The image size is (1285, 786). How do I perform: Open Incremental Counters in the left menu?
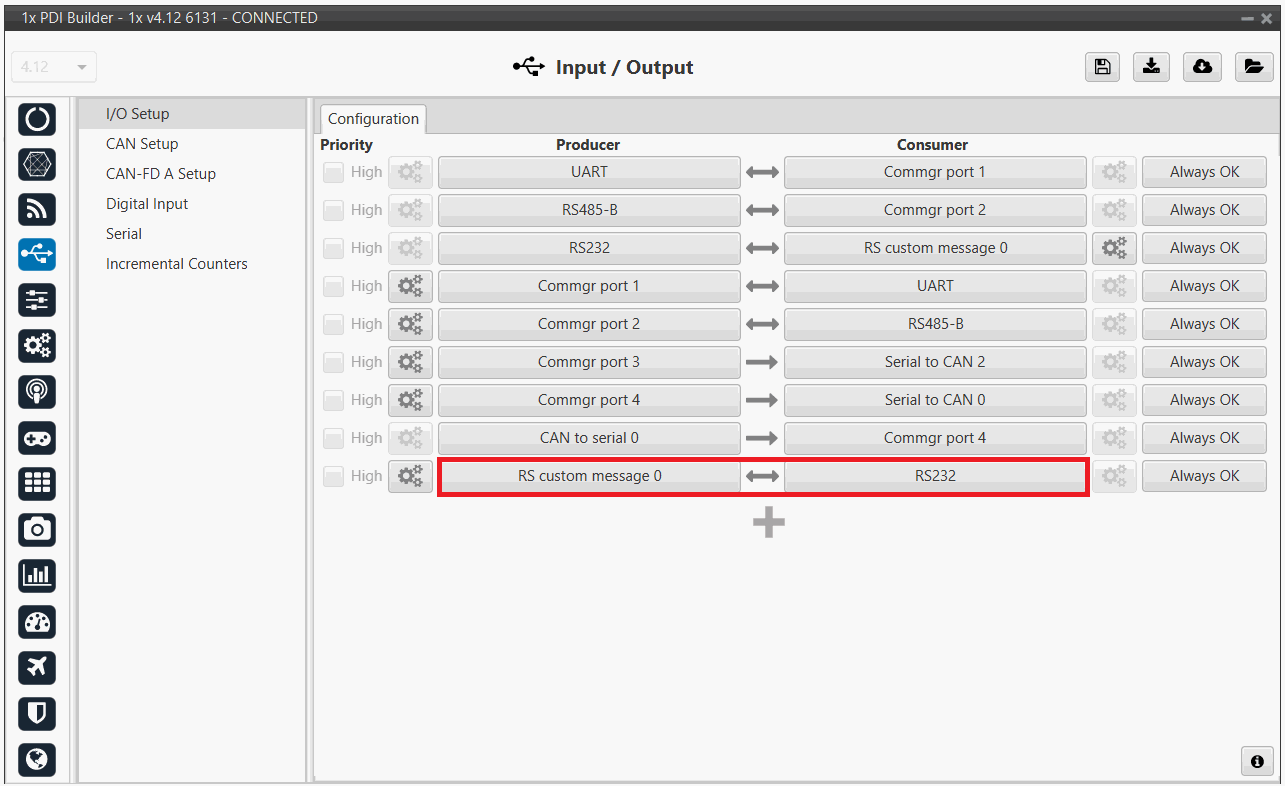pyautogui.click(x=176, y=264)
